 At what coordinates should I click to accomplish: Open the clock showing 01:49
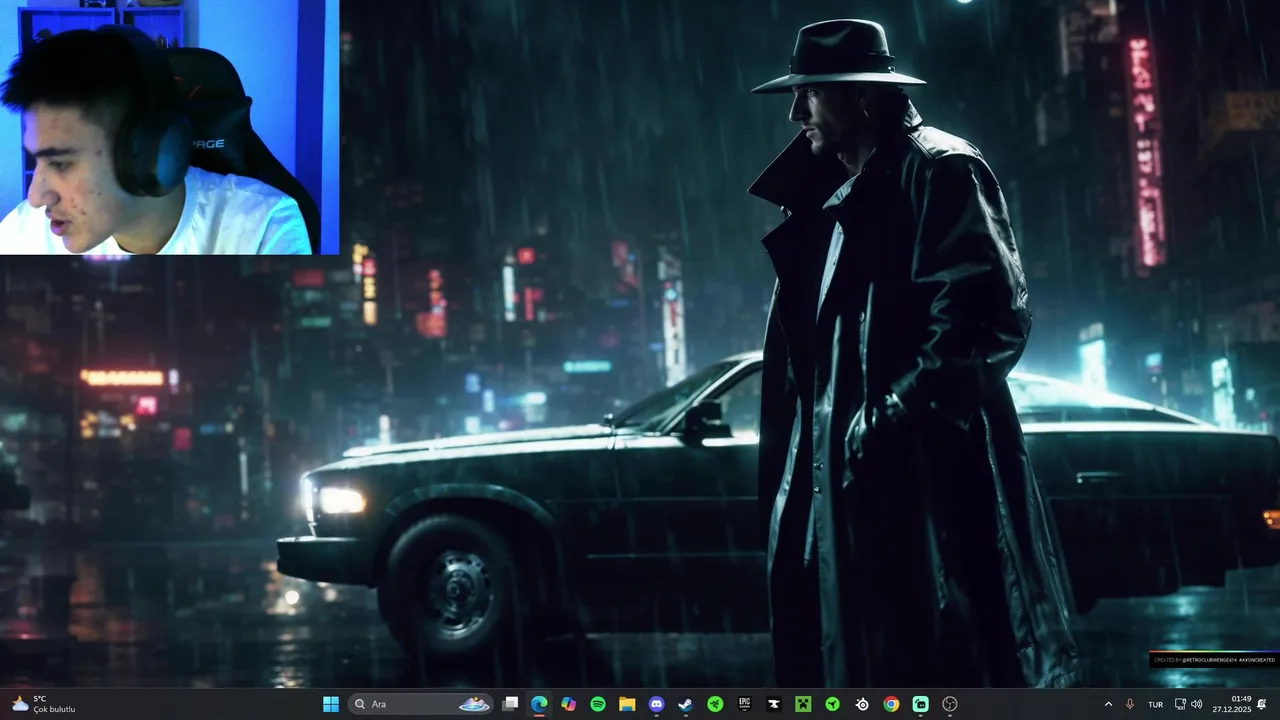[1231, 704]
